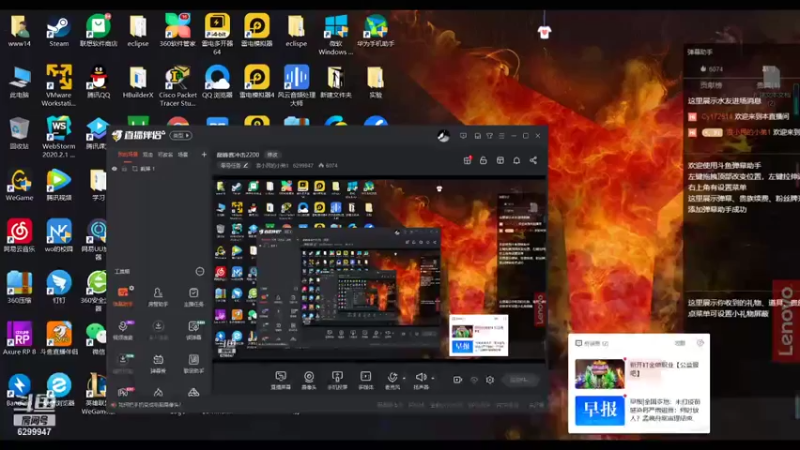Add a screen capture source from bottom toolbar

tap(281, 380)
